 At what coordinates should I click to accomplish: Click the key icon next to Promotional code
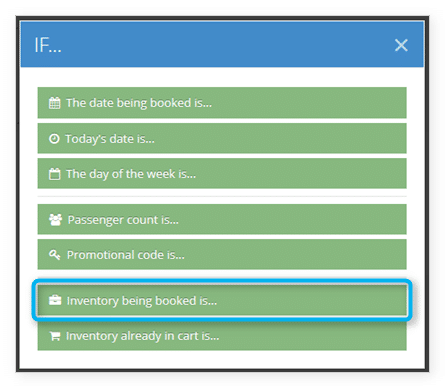point(55,255)
